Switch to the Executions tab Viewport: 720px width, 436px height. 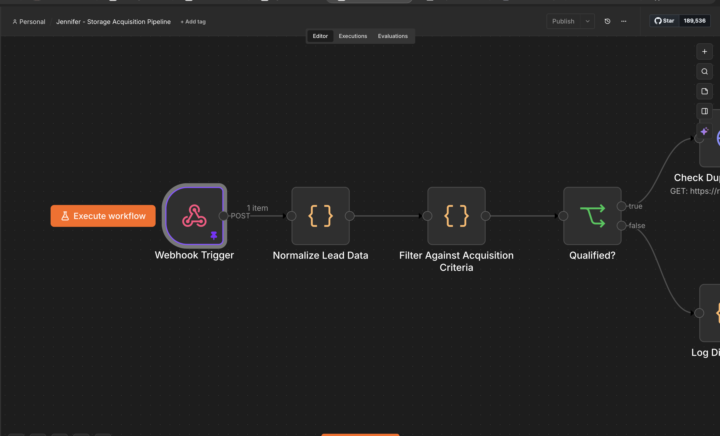(353, 36)
